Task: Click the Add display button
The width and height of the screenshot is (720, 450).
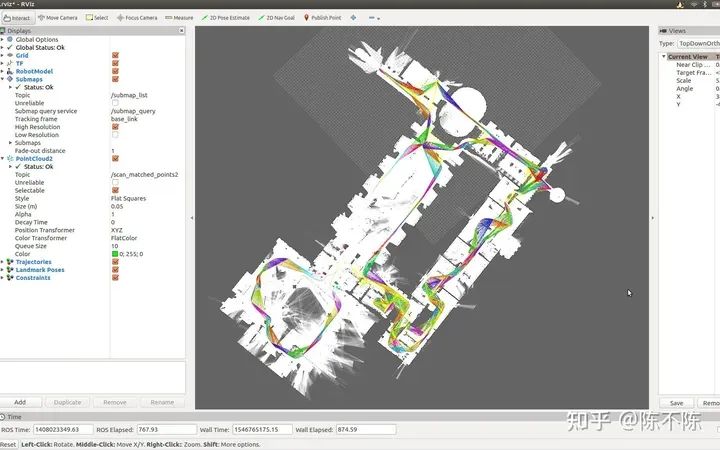Action: tap(20, 402)
